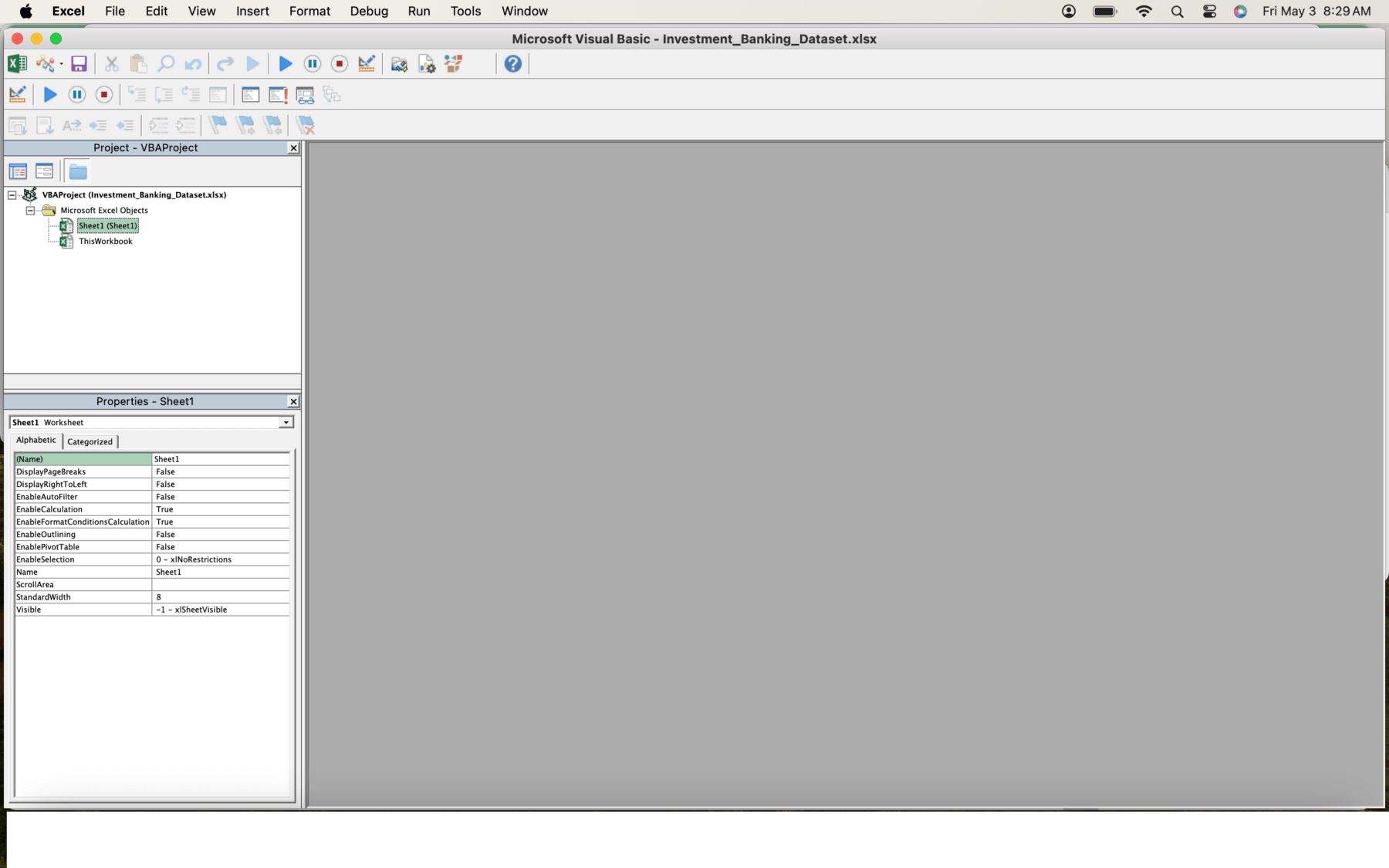Open the Debug menu
Screen dimensions: 1389x868
click(369, 12)
